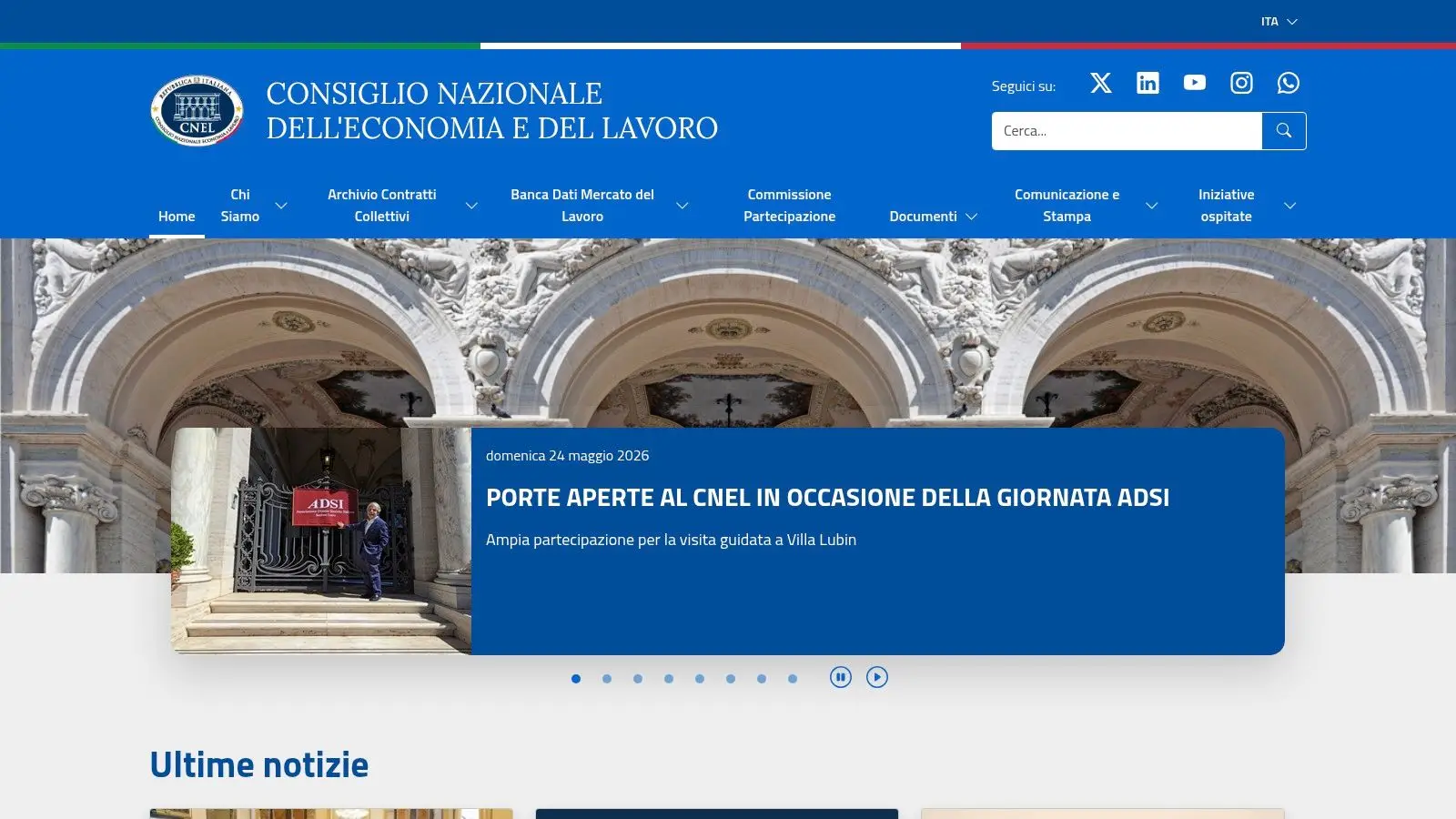Select the second carousel slide dot
This screenshot has width=1456, height=819.
pyautogui.click(x=607, y=679)
